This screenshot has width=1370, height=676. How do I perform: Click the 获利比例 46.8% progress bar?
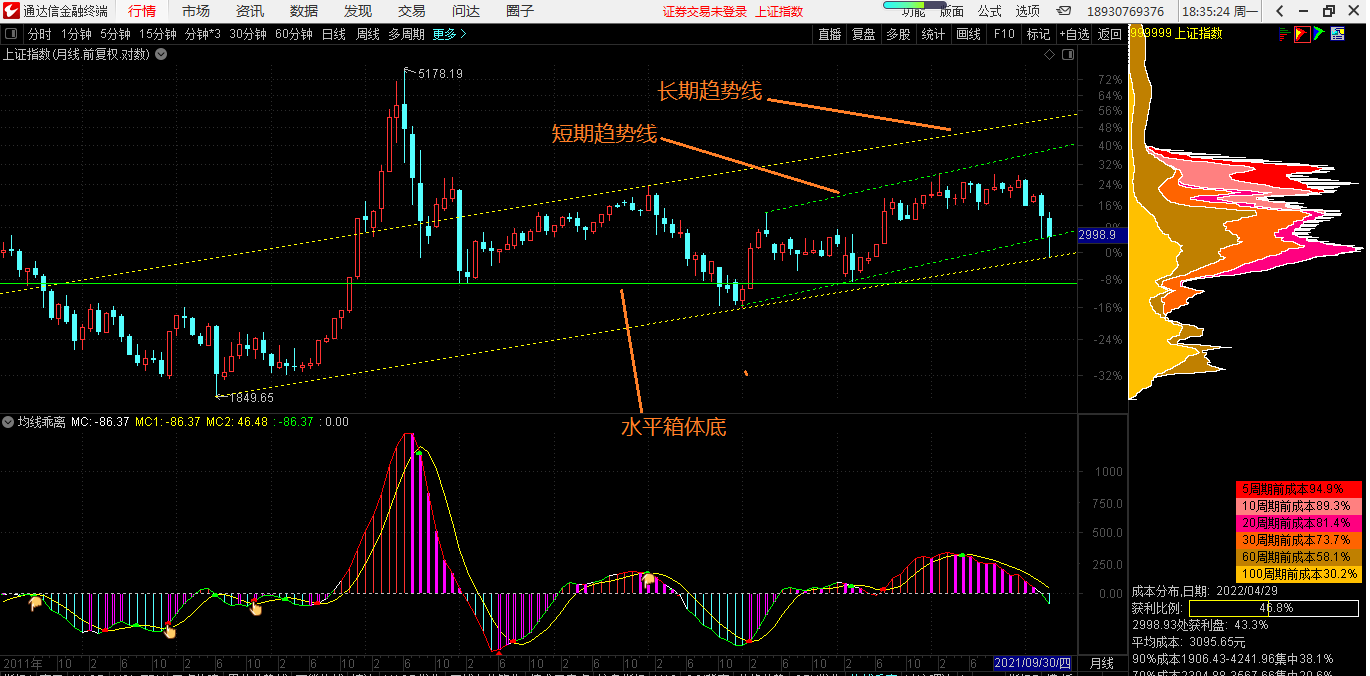(1273, 608)
